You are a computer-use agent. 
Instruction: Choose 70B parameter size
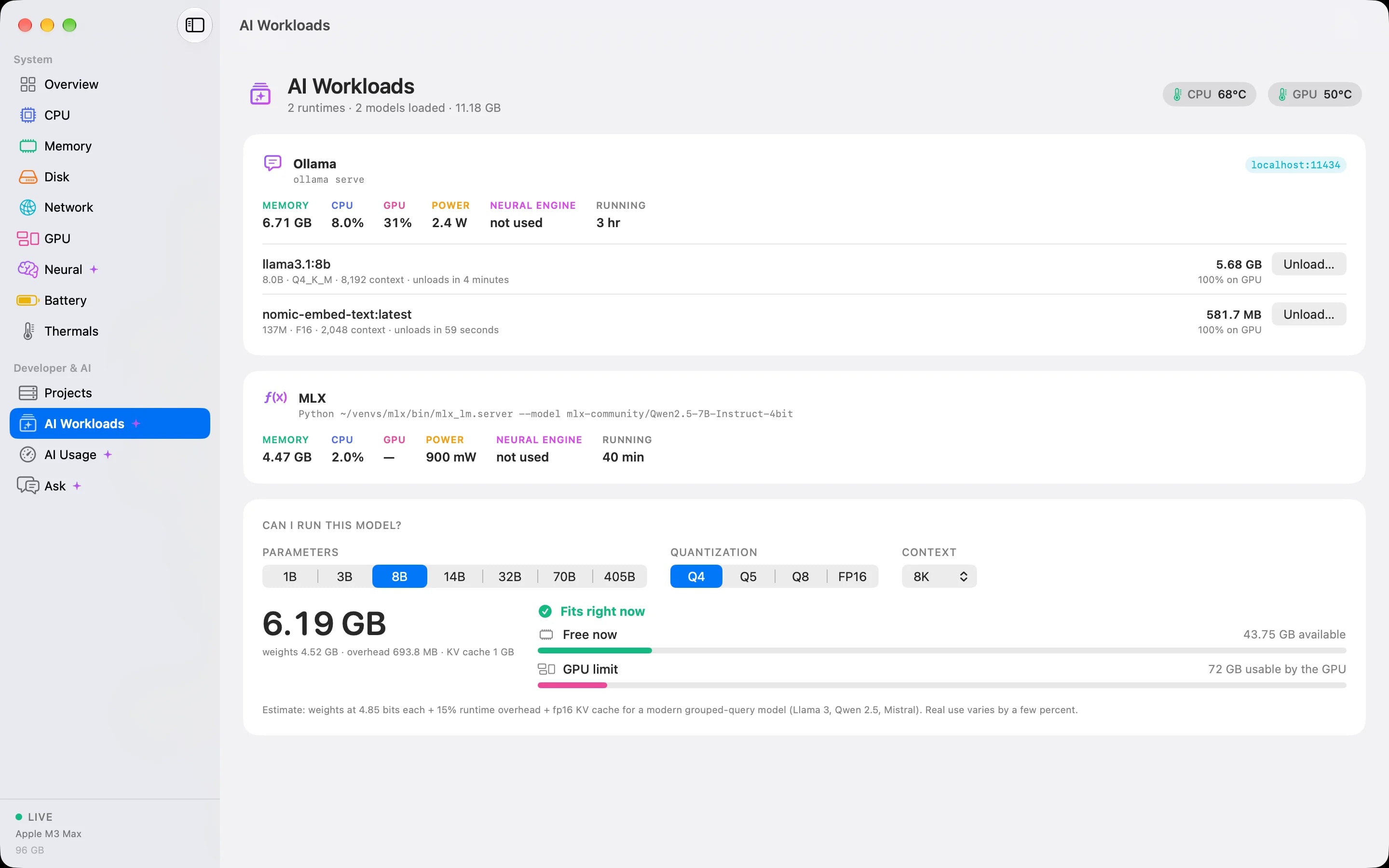564,576
